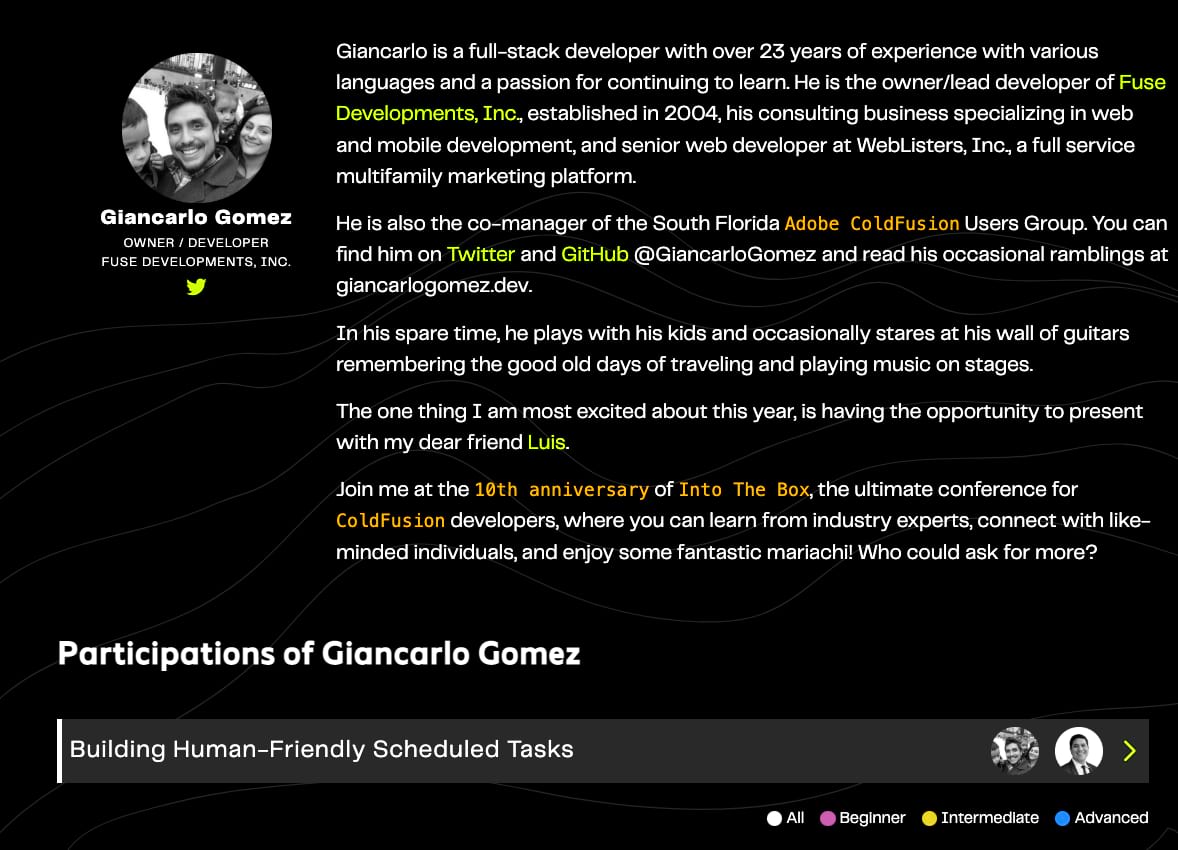
Task: Click the Luis link in the bio
Action: (546, 442)
